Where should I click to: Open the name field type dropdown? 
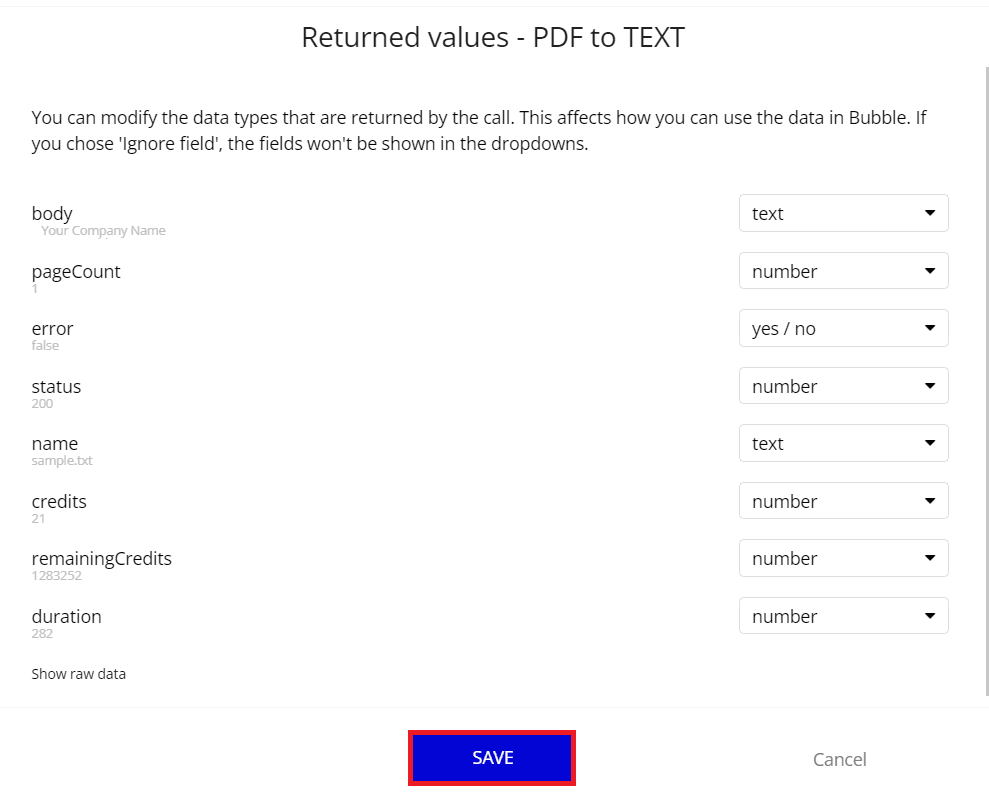tap(843, 443)
